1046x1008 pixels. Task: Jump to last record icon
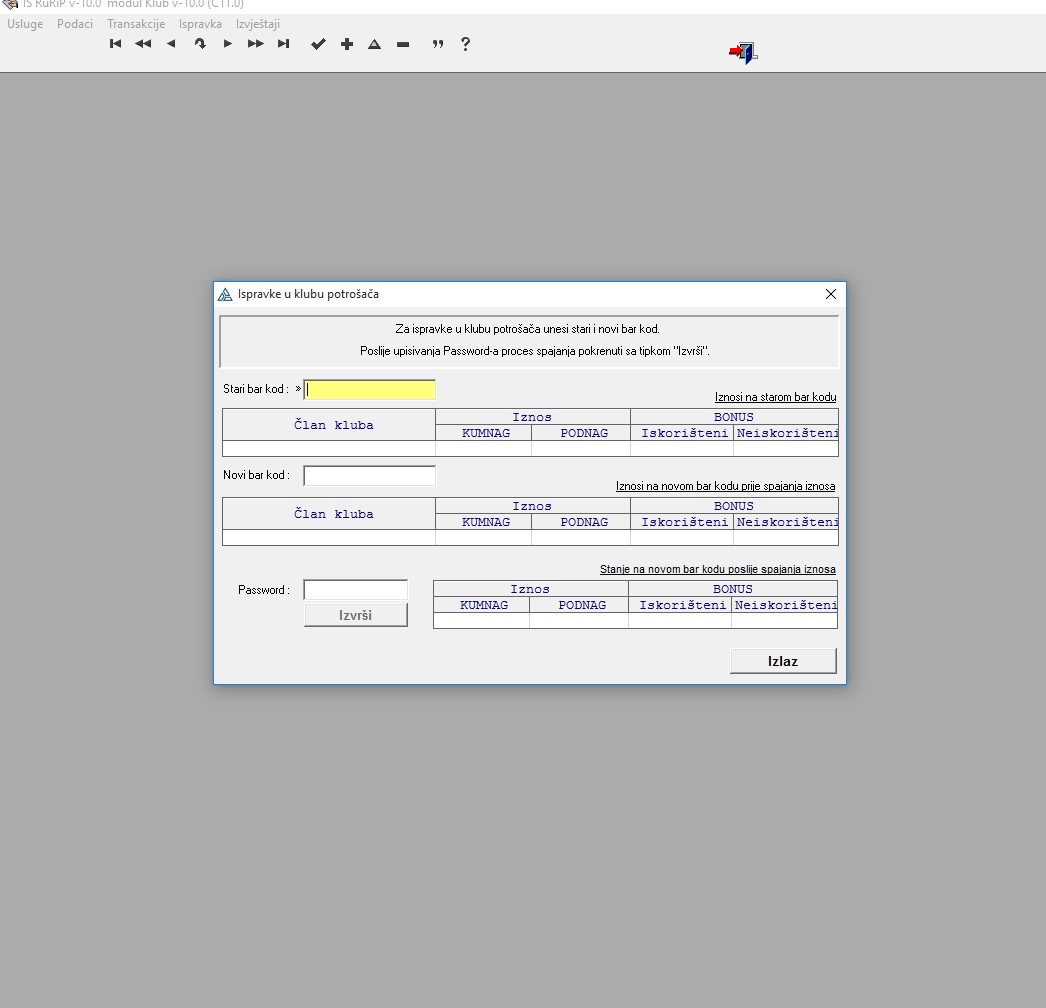click(x=284, y=44)
